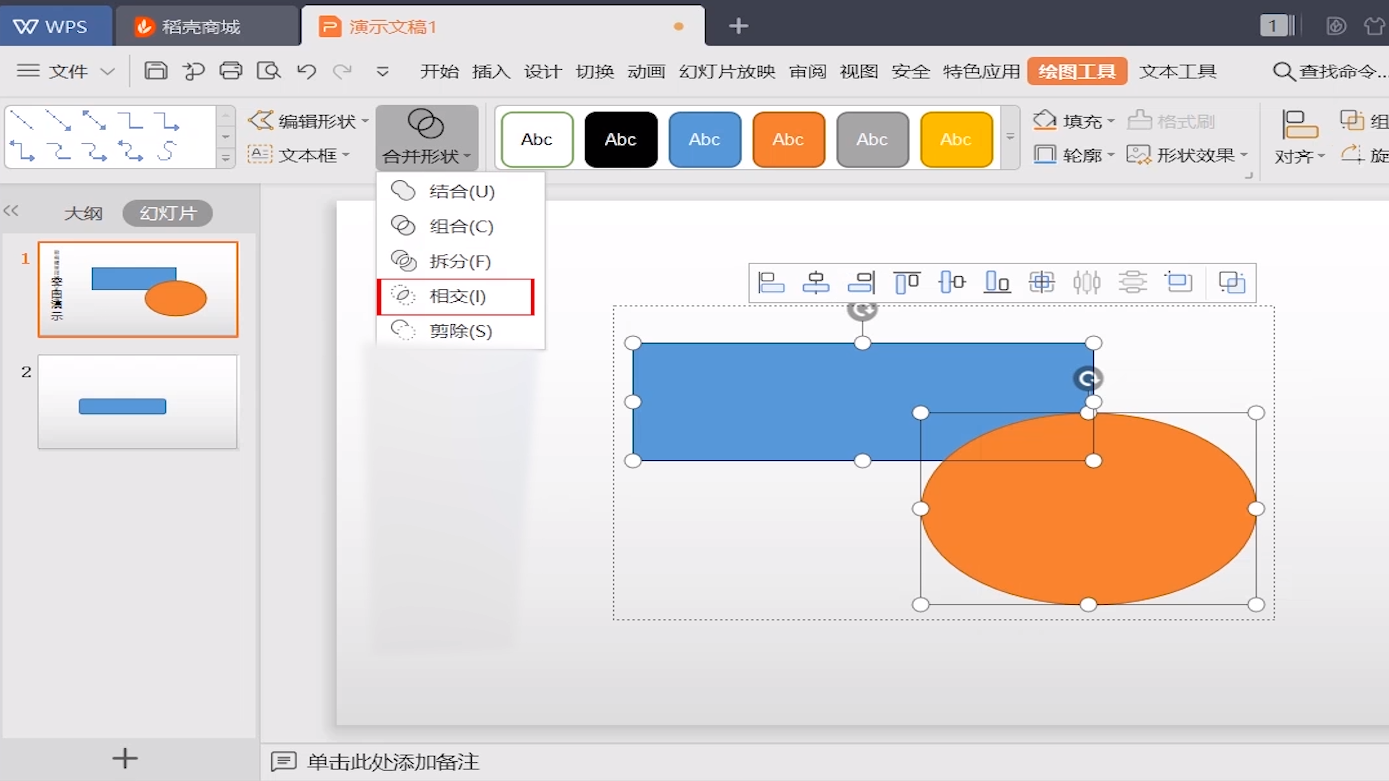
Task: Expand the shapes gallery list
Action: (x=226, y=157)
